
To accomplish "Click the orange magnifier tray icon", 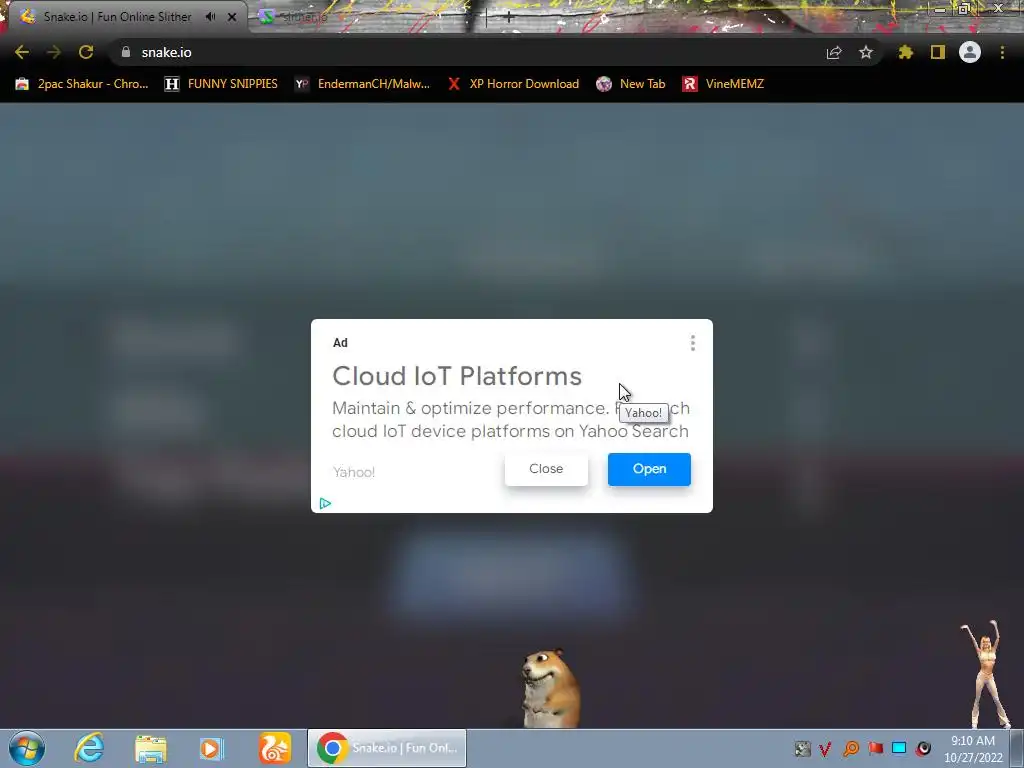I will point(851,748).
